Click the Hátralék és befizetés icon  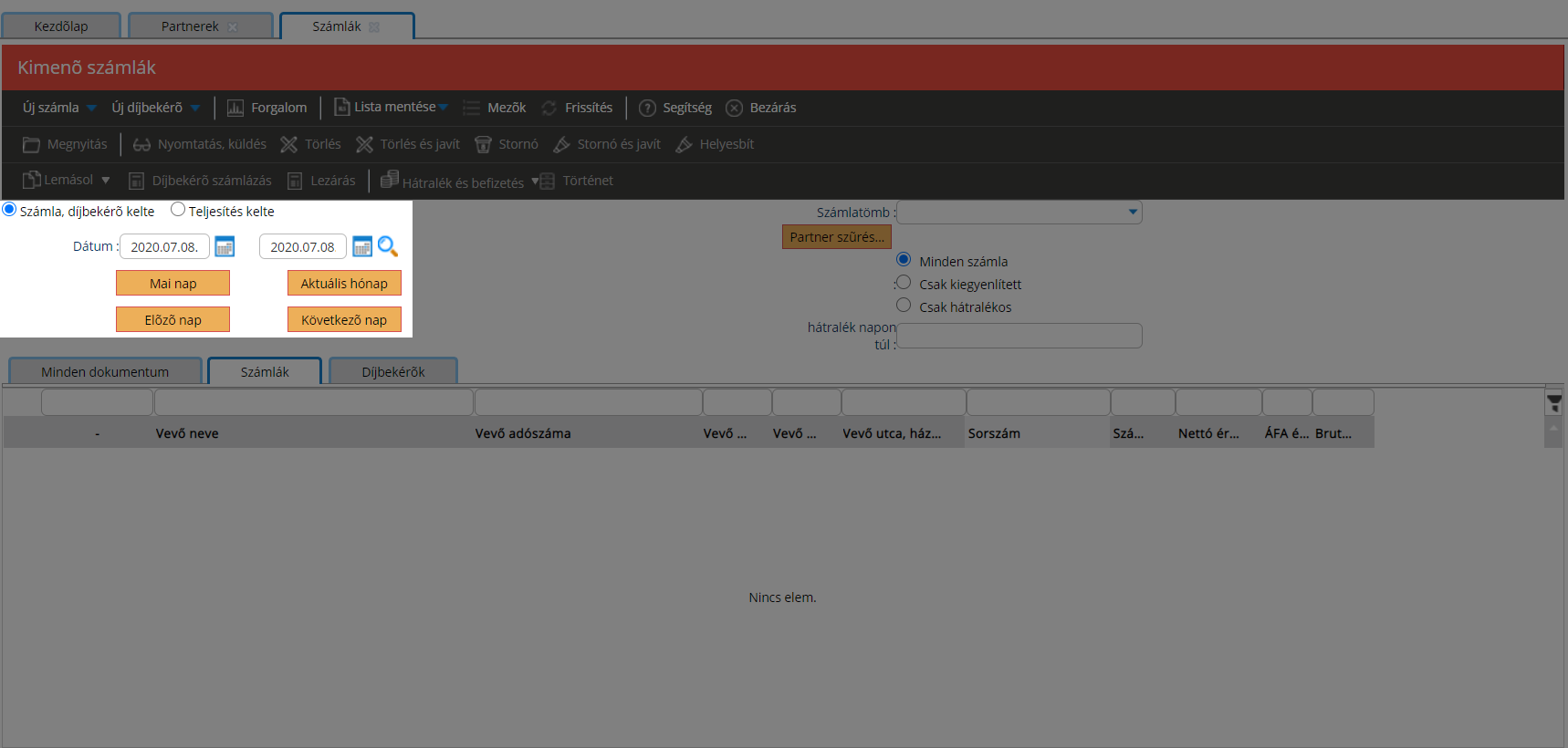pos(390,179)
